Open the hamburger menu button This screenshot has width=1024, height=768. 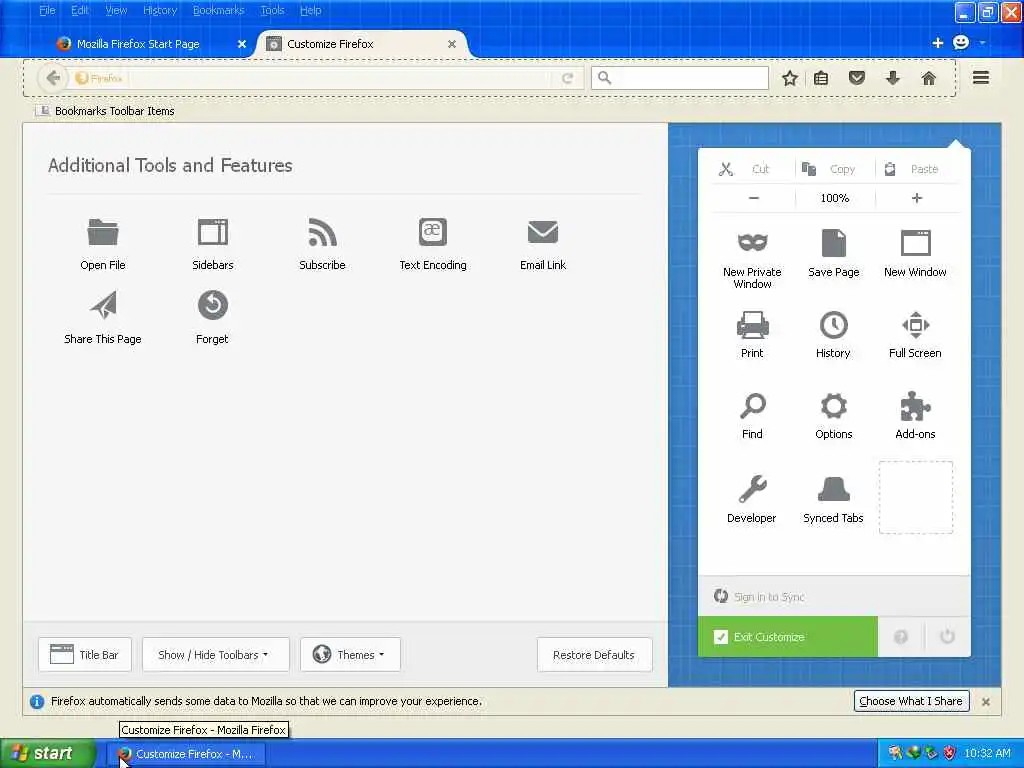[x=981, y=78]
